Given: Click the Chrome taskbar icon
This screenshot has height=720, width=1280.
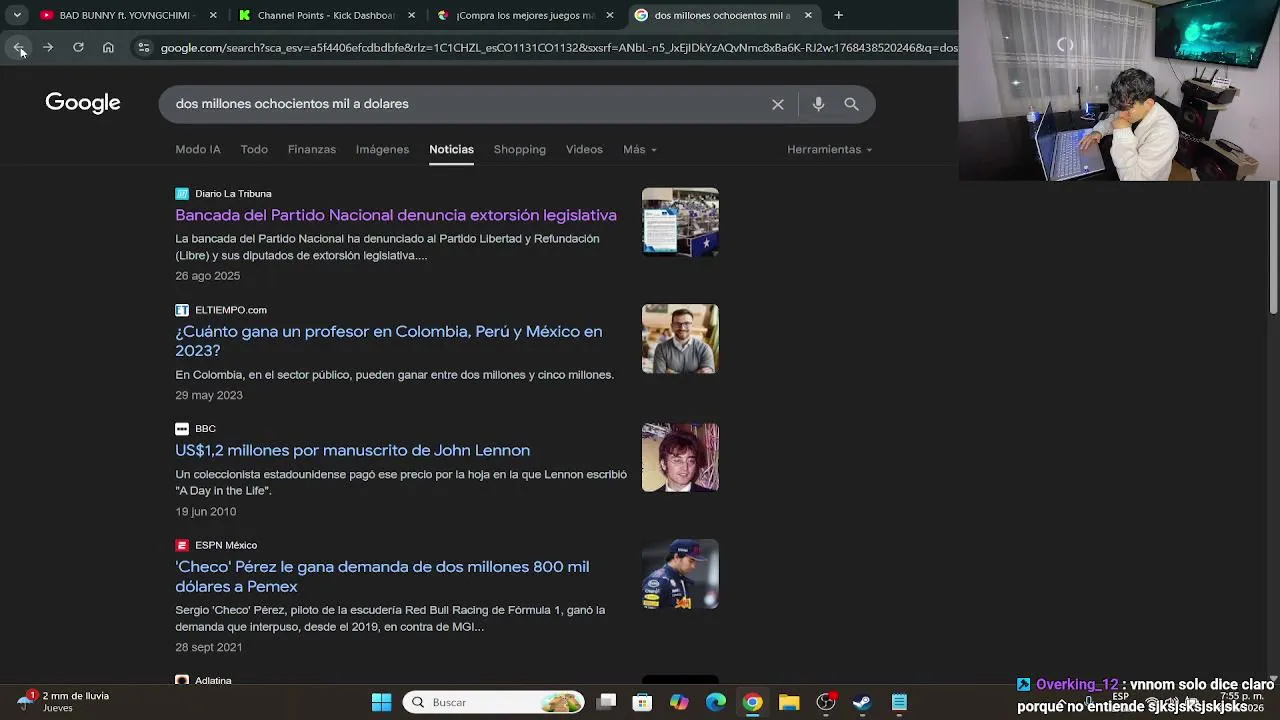Looking at the screenshot, I should (753, 702).
